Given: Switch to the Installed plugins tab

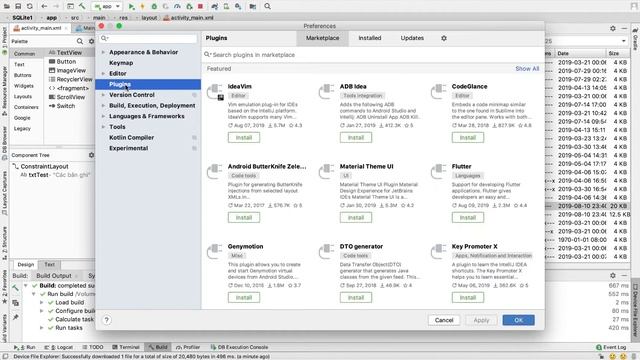Looking at the screenshot, I should [x=370, y=38].
